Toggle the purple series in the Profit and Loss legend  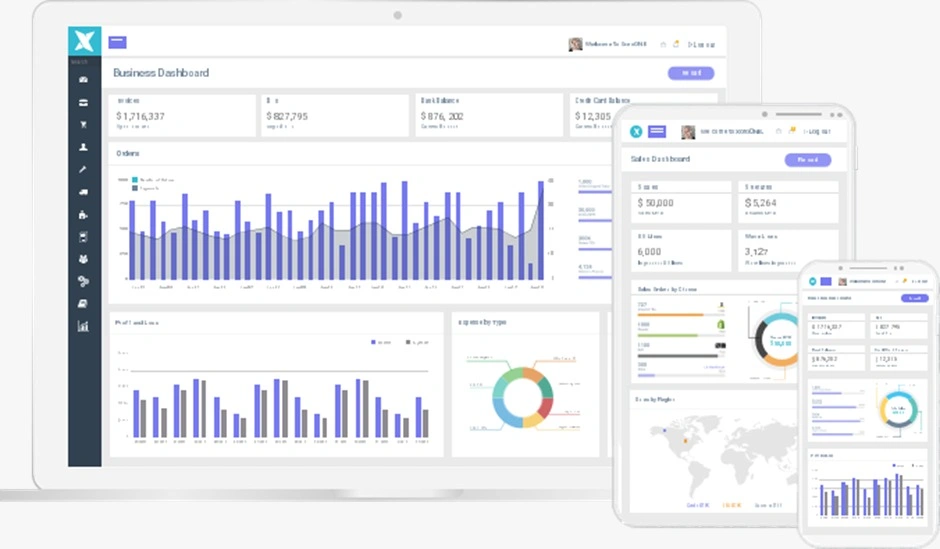(x=375, y=342)
